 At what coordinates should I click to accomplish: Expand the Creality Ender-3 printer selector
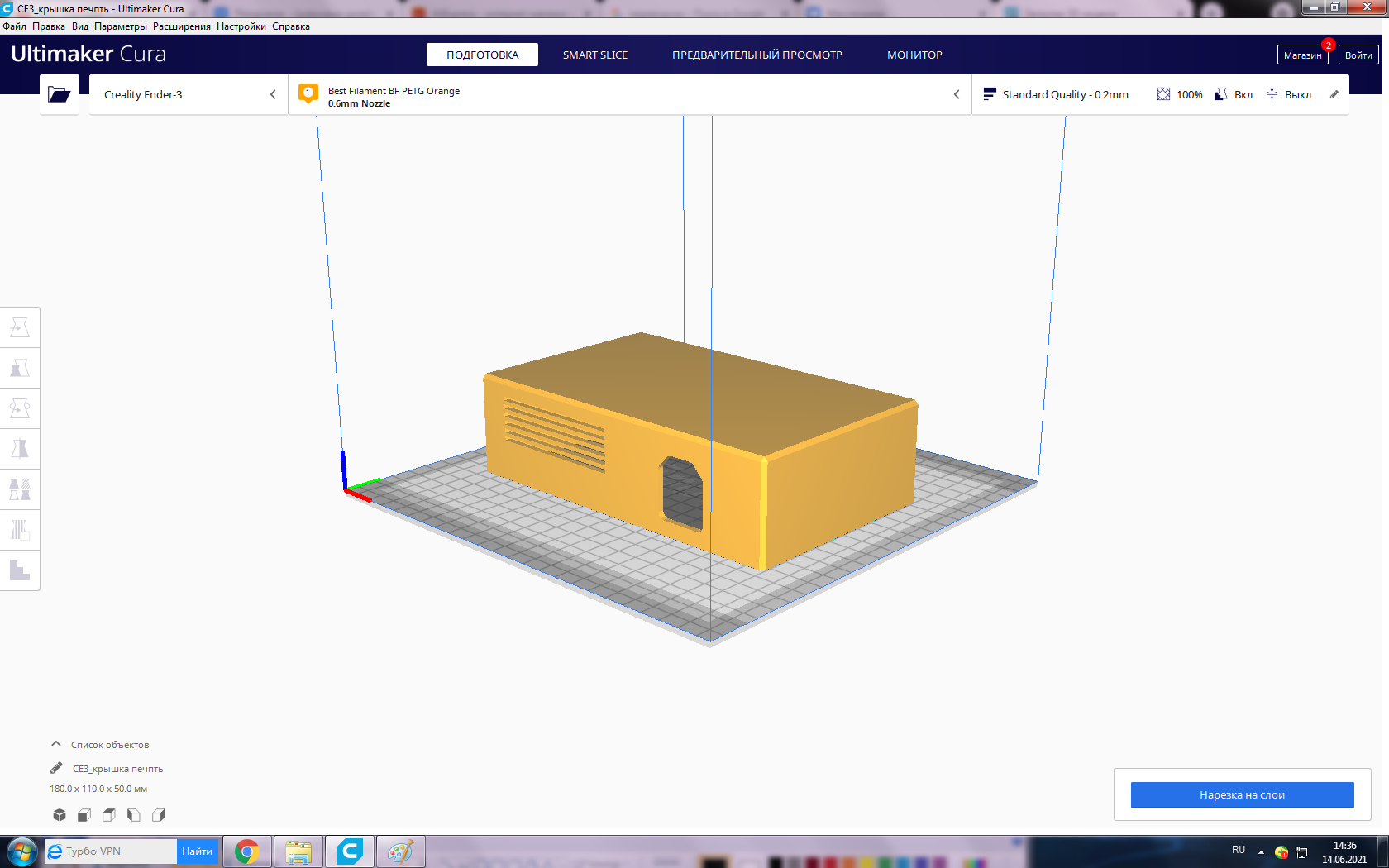pos(189,94)
